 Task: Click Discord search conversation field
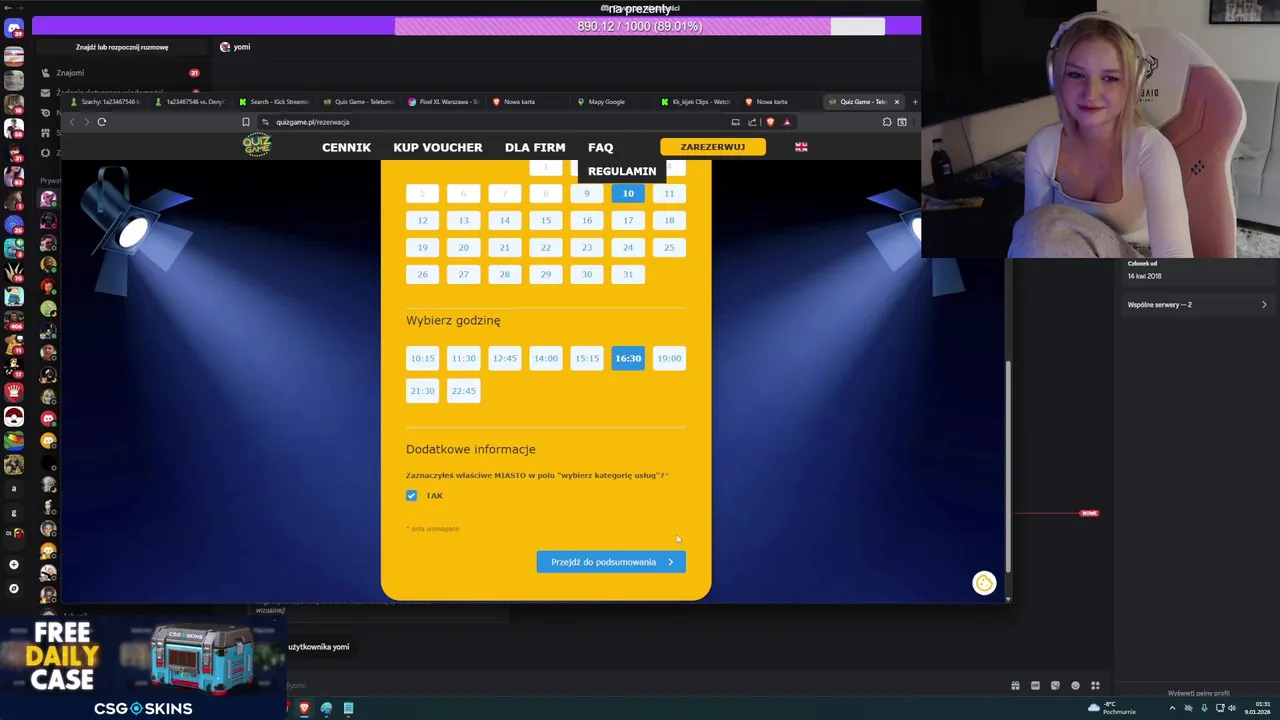click(x=122, y=47)
